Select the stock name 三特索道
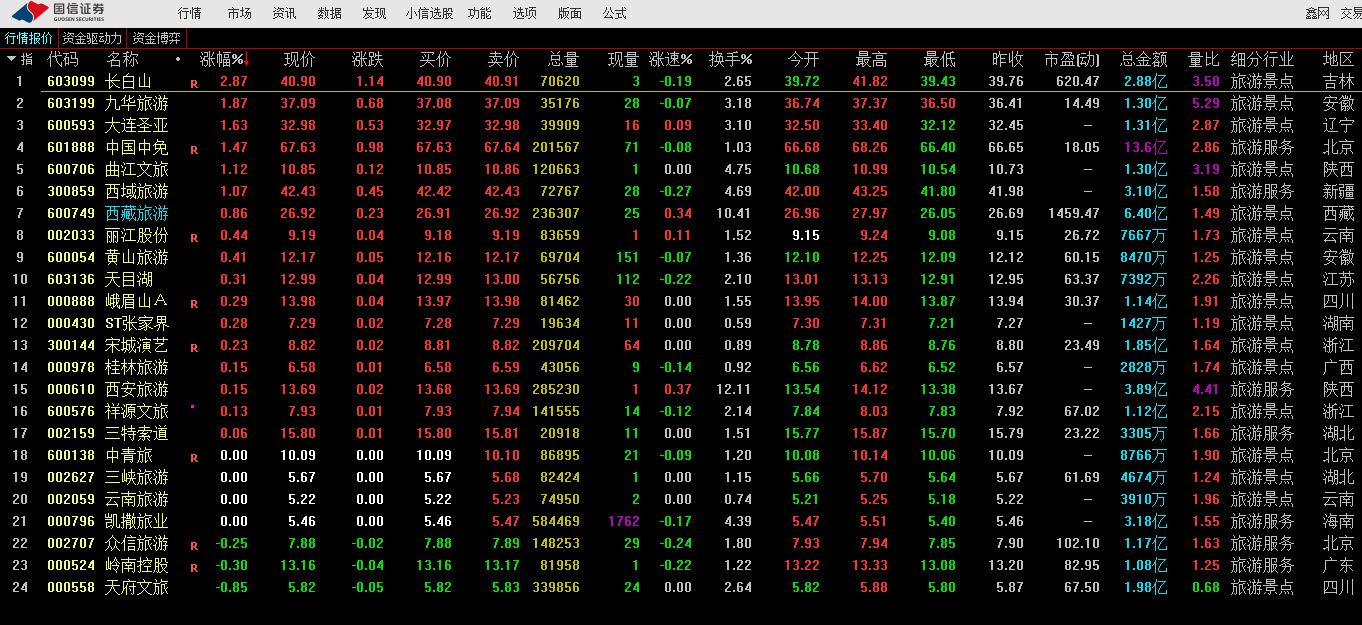This screenshot has height=625, width=1362. 137,433
